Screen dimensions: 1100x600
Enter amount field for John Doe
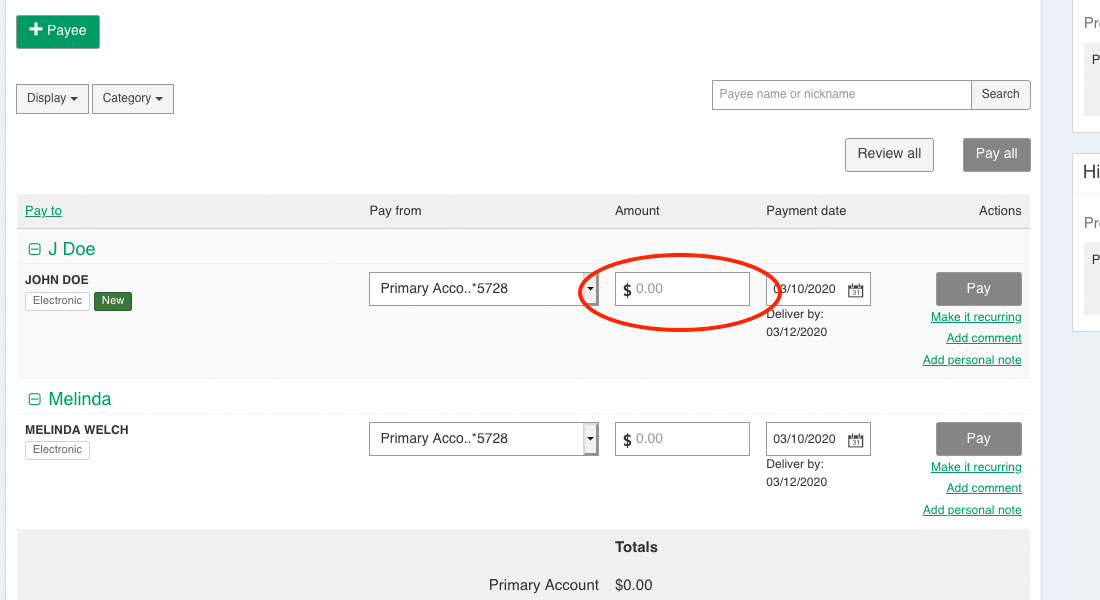(690, 289)
